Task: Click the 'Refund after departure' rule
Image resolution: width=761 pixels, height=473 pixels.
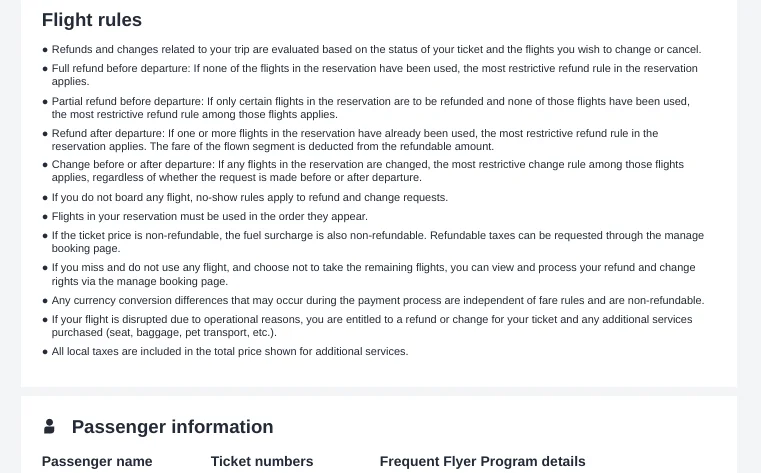Action: coord(355,140)
